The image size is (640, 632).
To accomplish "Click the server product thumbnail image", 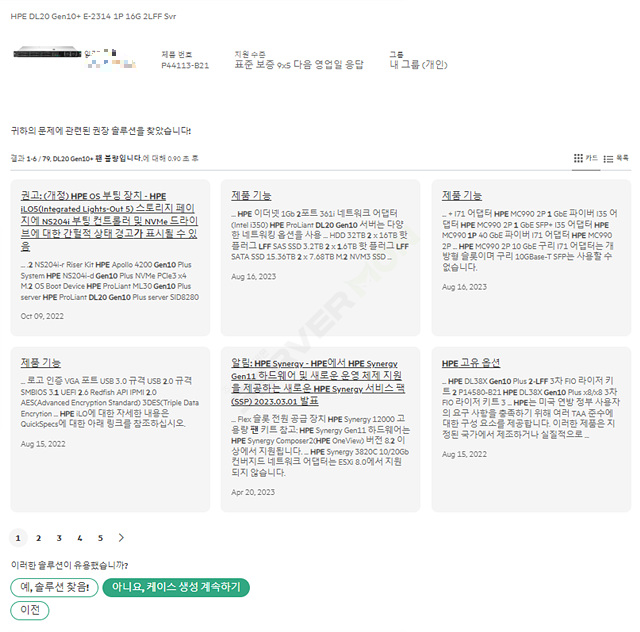I will tap(47, 53).
